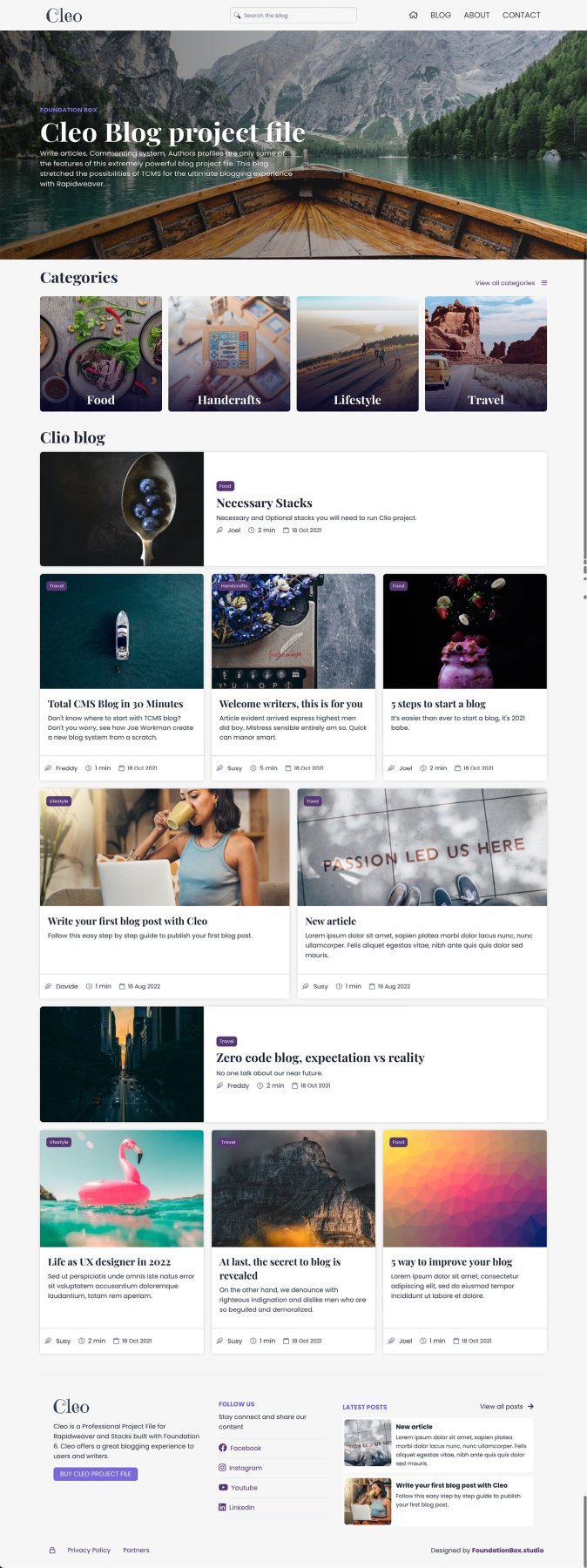The height and width of the screenshot is (1568, 587).
Task: Click the Buy Cleo Project File button
Action: click(x=96, y=1474)
